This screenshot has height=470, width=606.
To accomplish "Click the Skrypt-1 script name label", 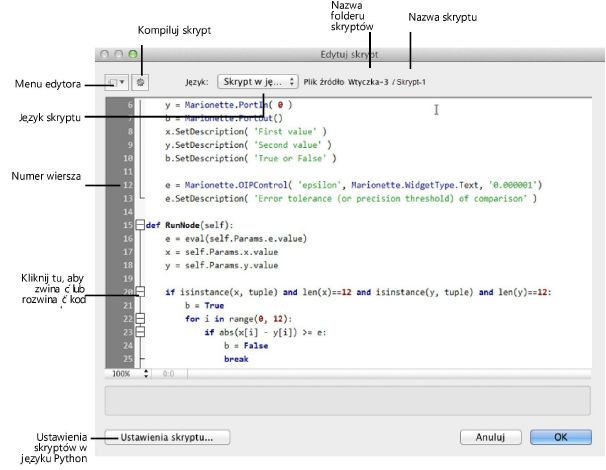I will click(410, 80).
